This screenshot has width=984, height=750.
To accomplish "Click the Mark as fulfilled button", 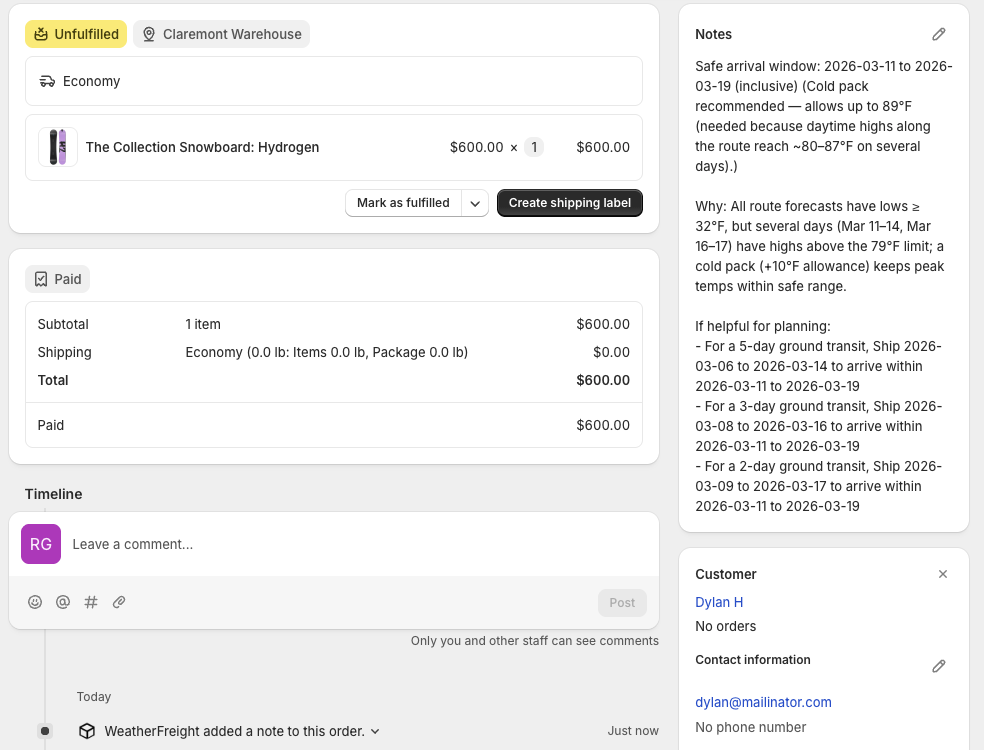I will click(402, 202).
